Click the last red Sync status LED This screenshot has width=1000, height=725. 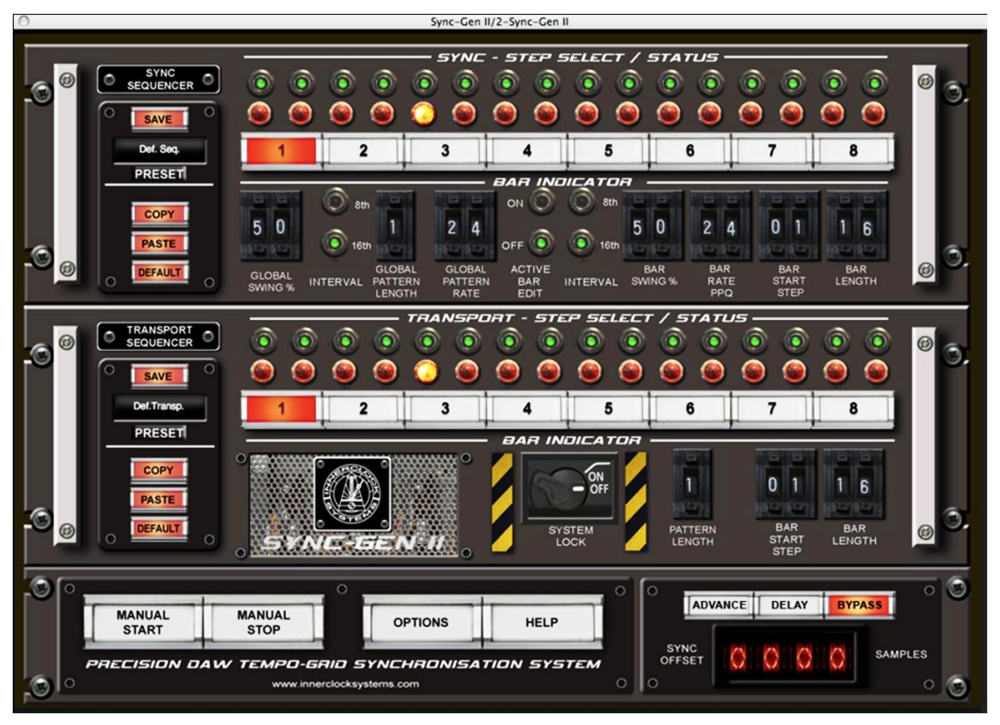tap(873, 113)
